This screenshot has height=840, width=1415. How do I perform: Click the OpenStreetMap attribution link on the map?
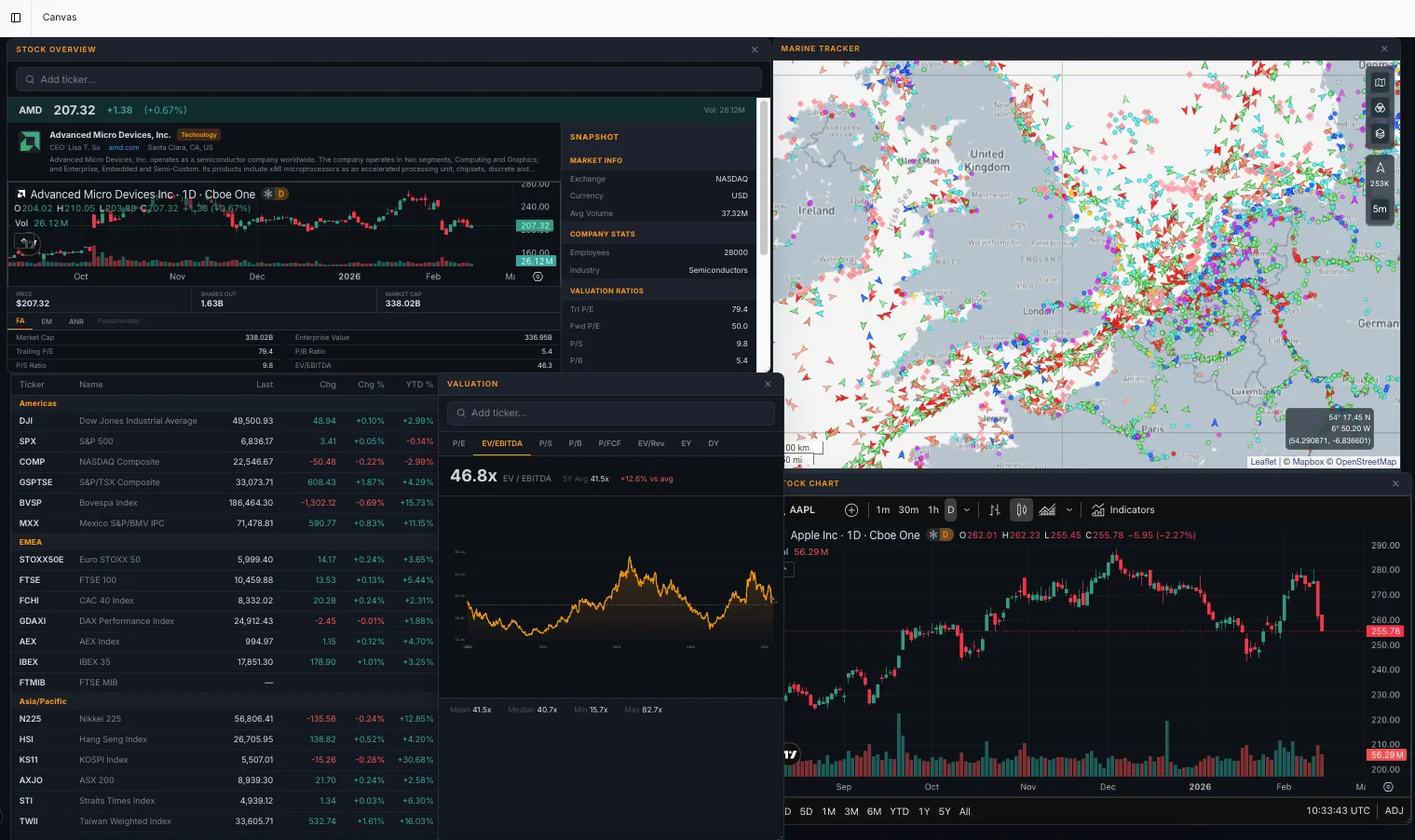(1366, 461)
